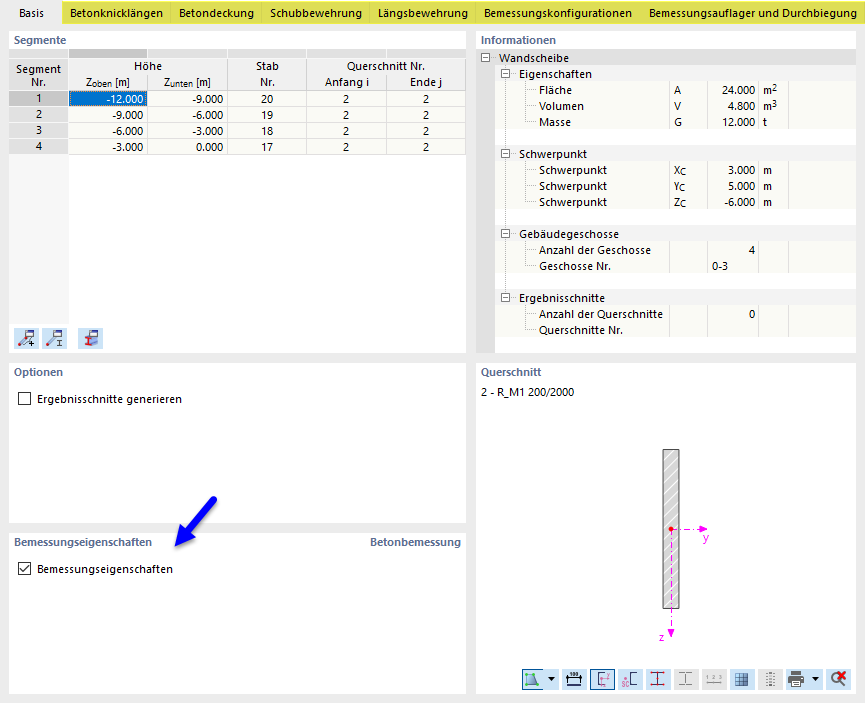Open the view mode dropdown arrow
The height and width of the screenshot is (703, 865).
point(551,679)
